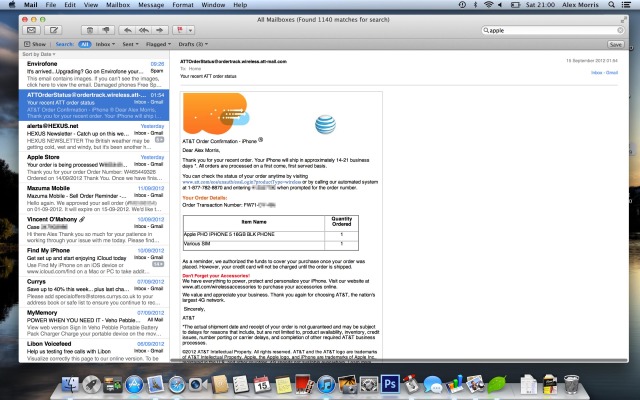Open the Help menu
This screenshot has height=400, width=640.
point(240,5)
